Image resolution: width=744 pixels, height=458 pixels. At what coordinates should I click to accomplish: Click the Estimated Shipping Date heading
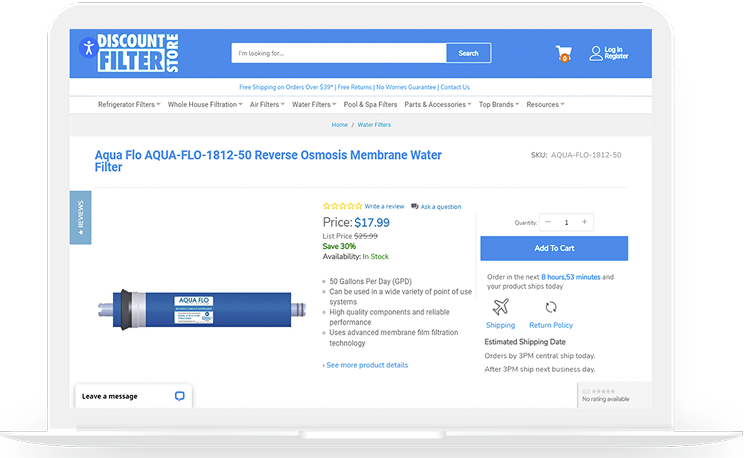tap(525, 342)
